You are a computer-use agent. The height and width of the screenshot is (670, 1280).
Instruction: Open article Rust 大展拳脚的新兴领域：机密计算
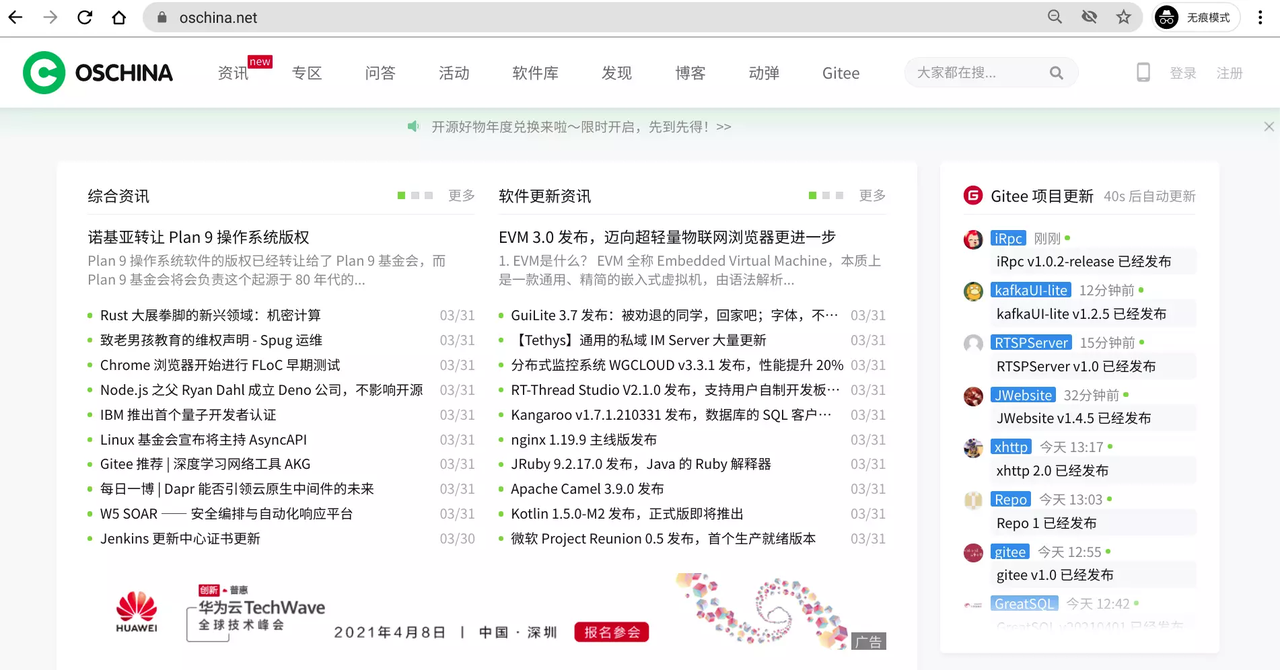point(211,315)
